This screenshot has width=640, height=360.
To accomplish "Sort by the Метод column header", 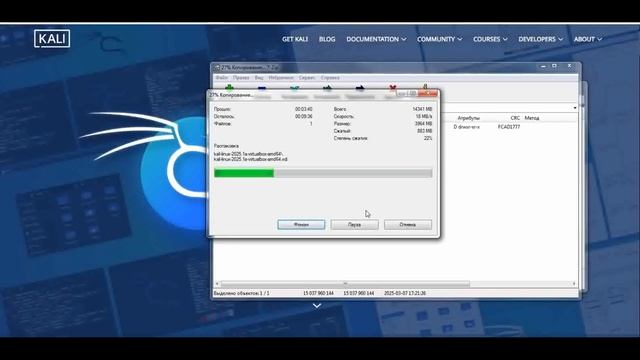I will pos(532,118).
